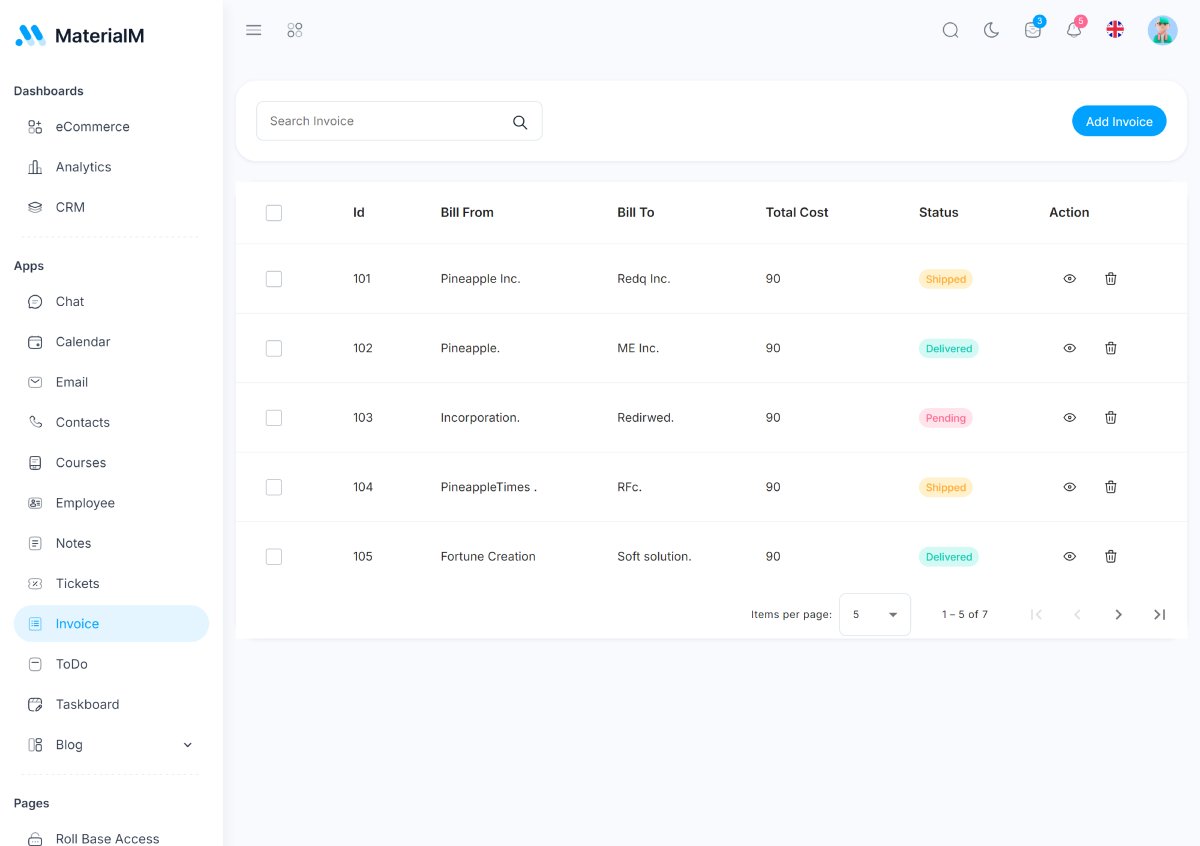Go to next page with arrow control

[1118, 614]
